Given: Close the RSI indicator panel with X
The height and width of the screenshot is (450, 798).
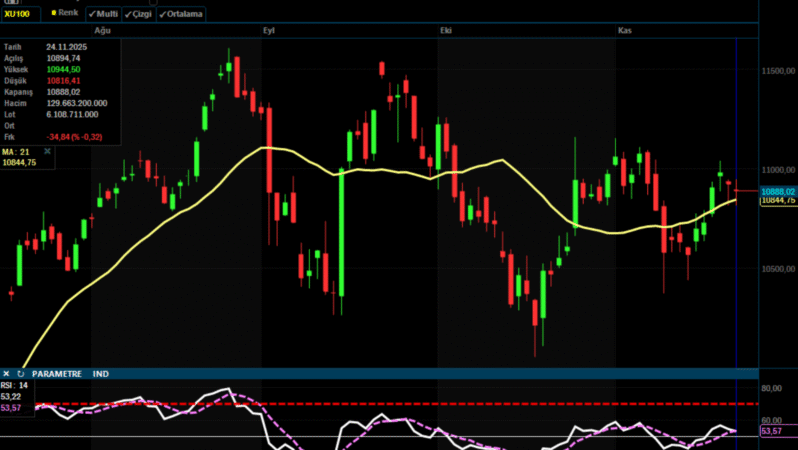Looking at the screenshot, I should [x=6, y=374].
